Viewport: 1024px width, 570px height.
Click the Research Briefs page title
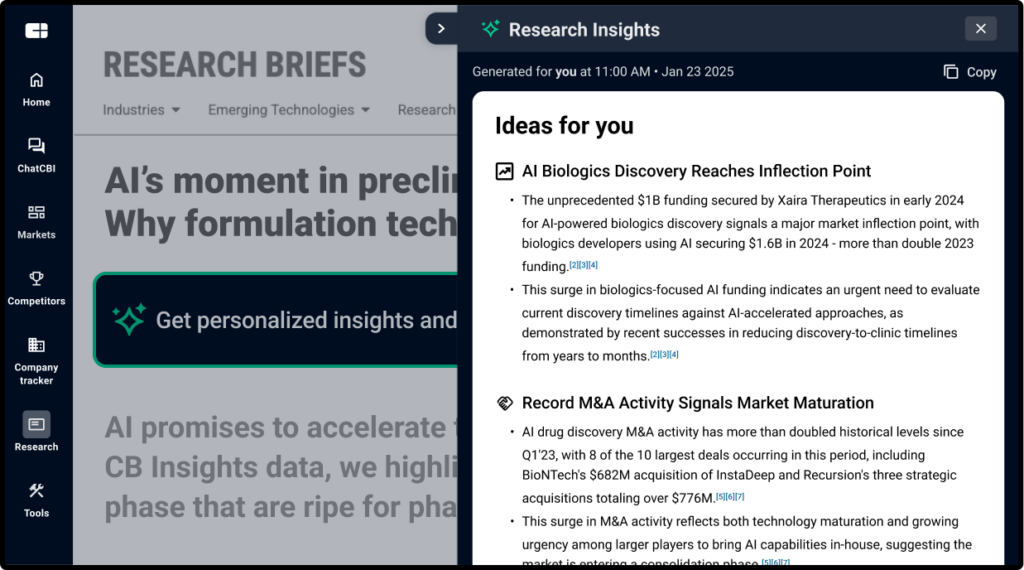click(235, 65)
